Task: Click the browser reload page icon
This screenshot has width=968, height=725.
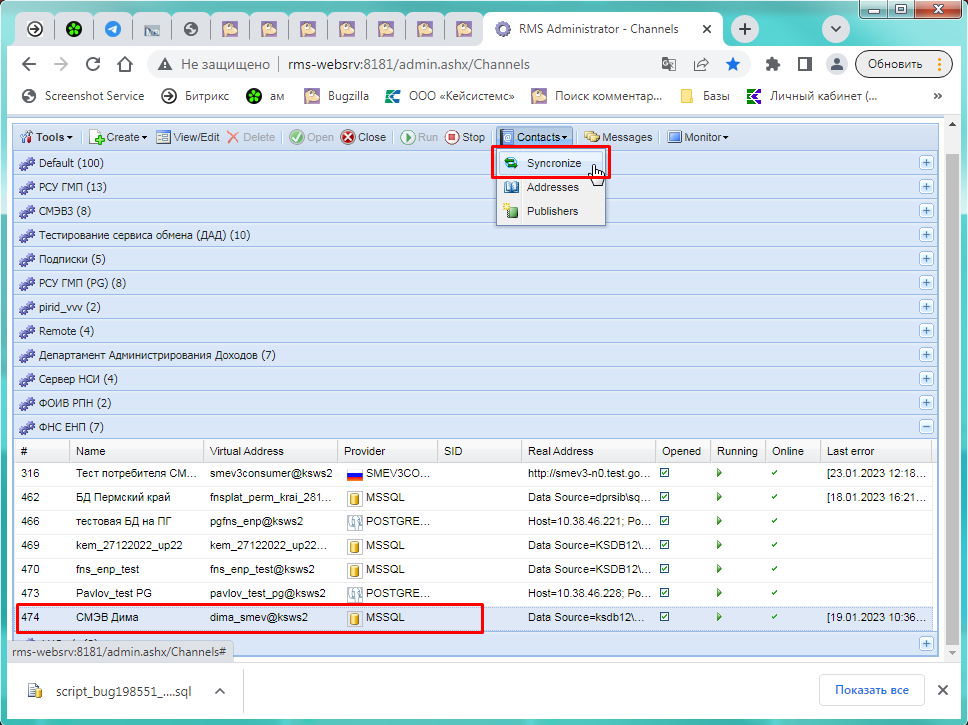Action: [93, 64]
